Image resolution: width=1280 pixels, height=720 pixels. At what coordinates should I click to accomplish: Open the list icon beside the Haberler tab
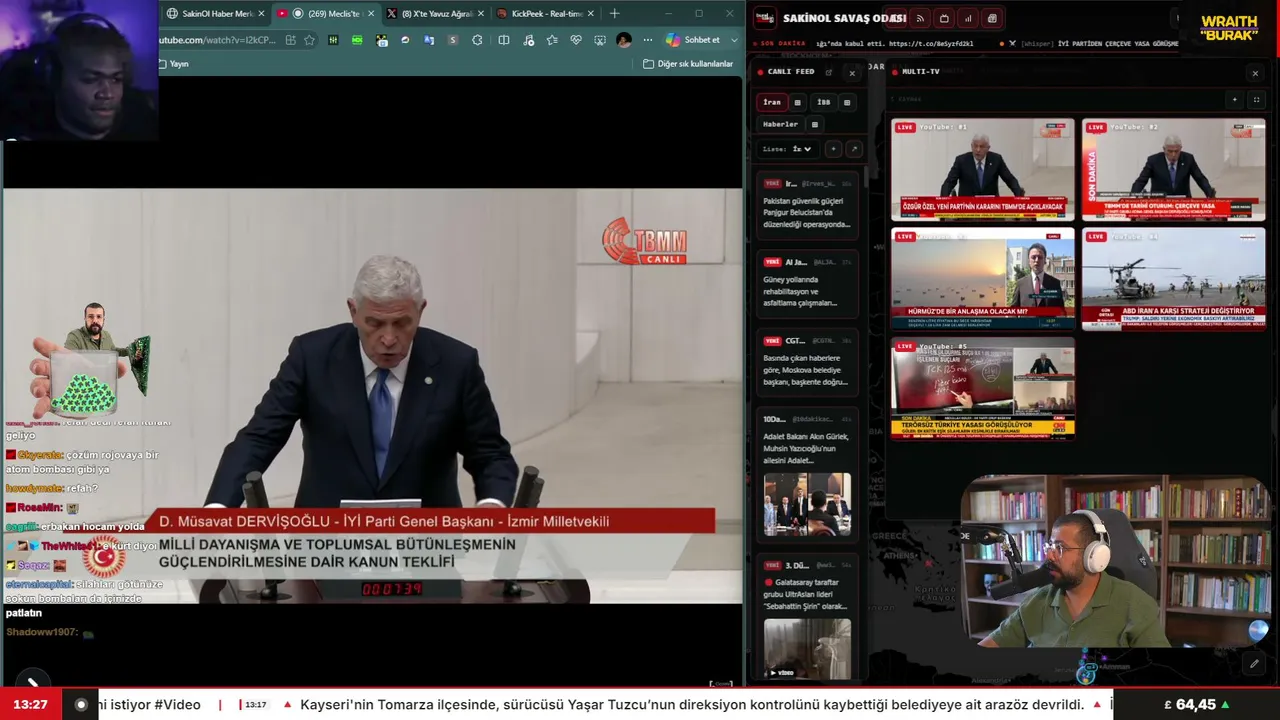[x=815, y=125]
